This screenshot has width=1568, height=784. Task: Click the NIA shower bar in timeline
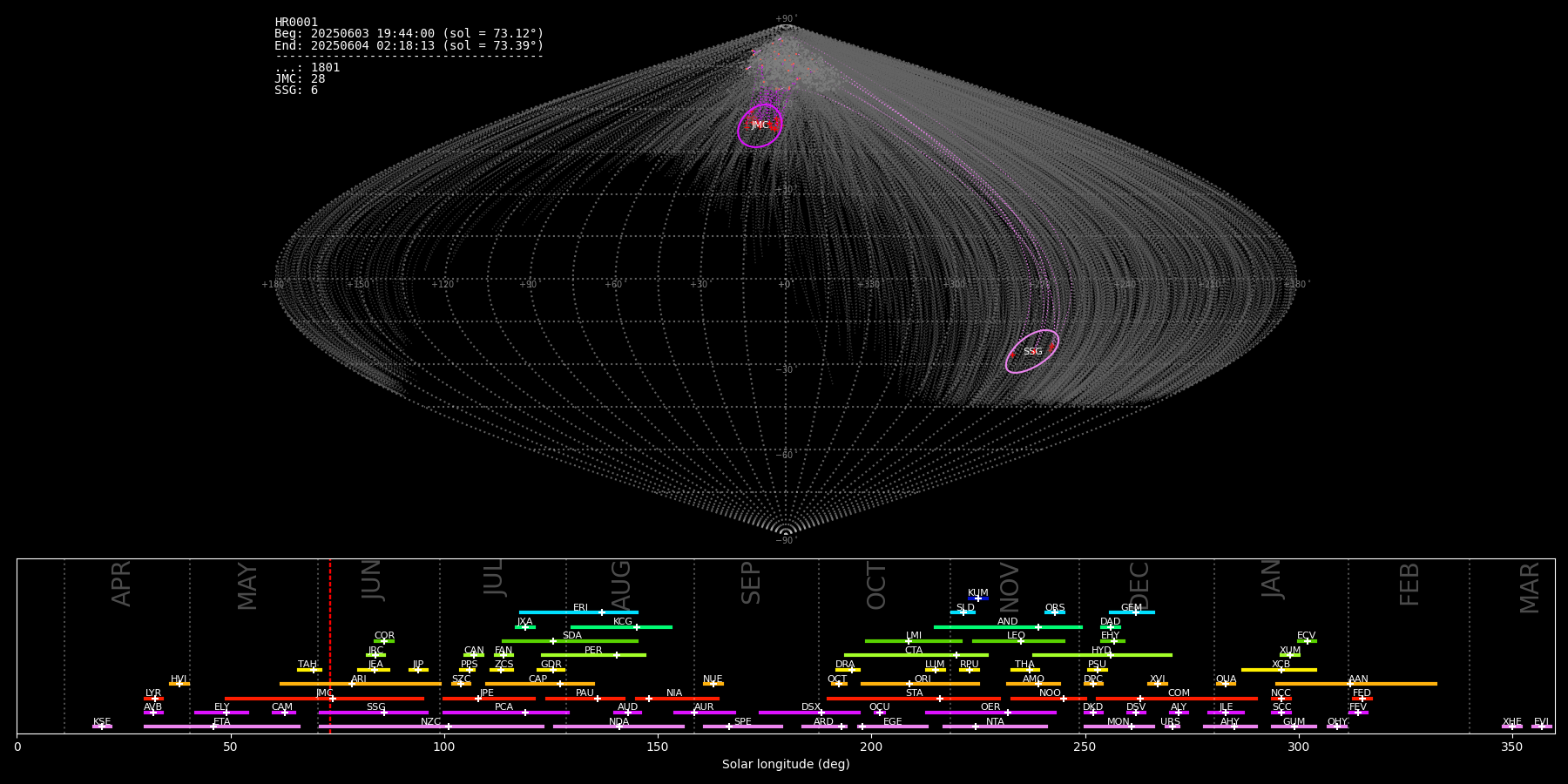click(x=677, y=699)
